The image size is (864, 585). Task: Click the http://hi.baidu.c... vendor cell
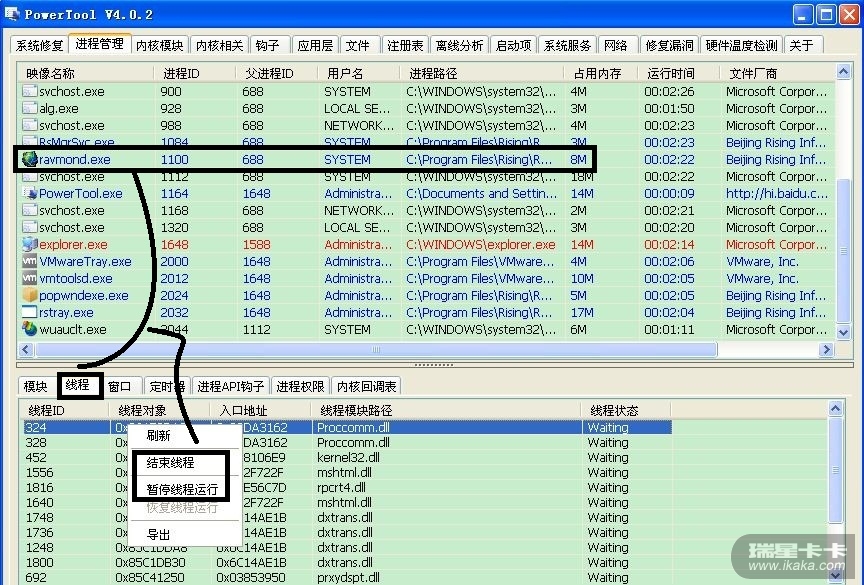tap(776, 193)
